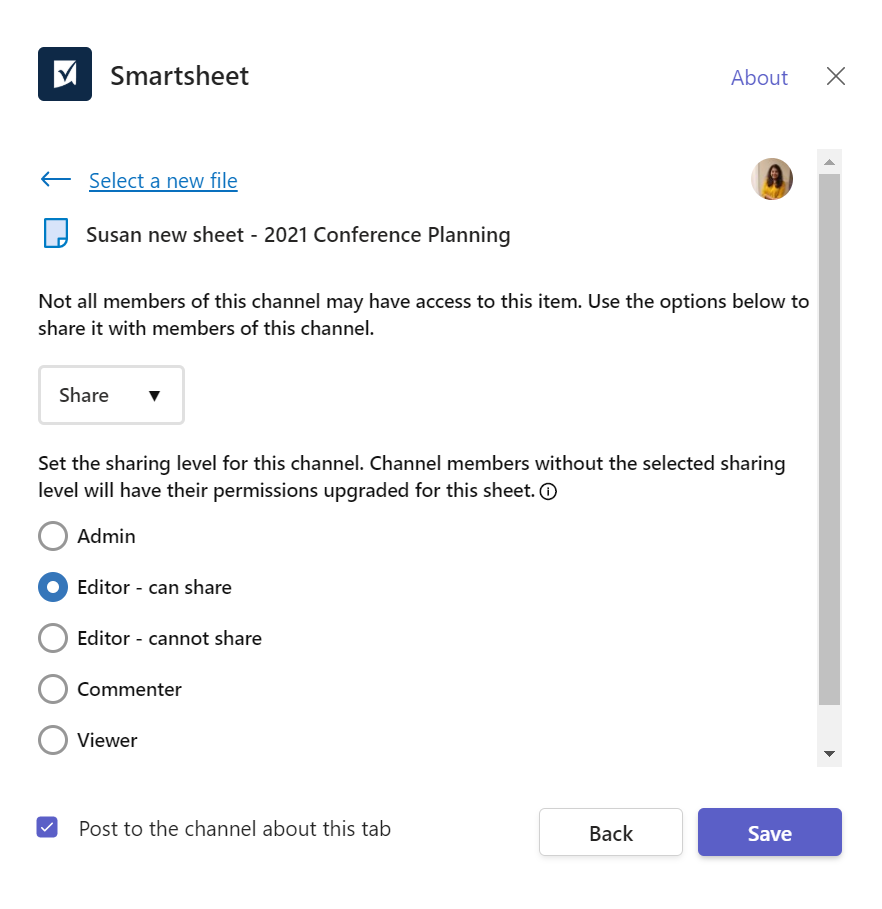
Task: Open the About page
Action: (x=759, y=77)
